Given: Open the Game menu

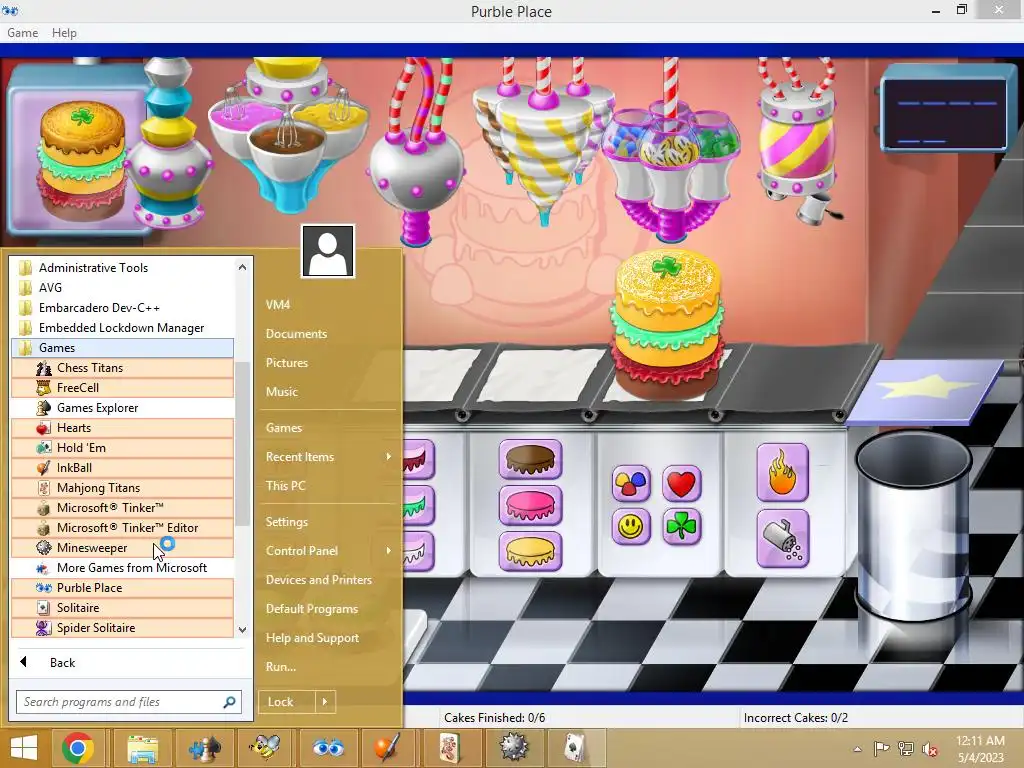Looking at the screenshot, I should click(22, 33).
